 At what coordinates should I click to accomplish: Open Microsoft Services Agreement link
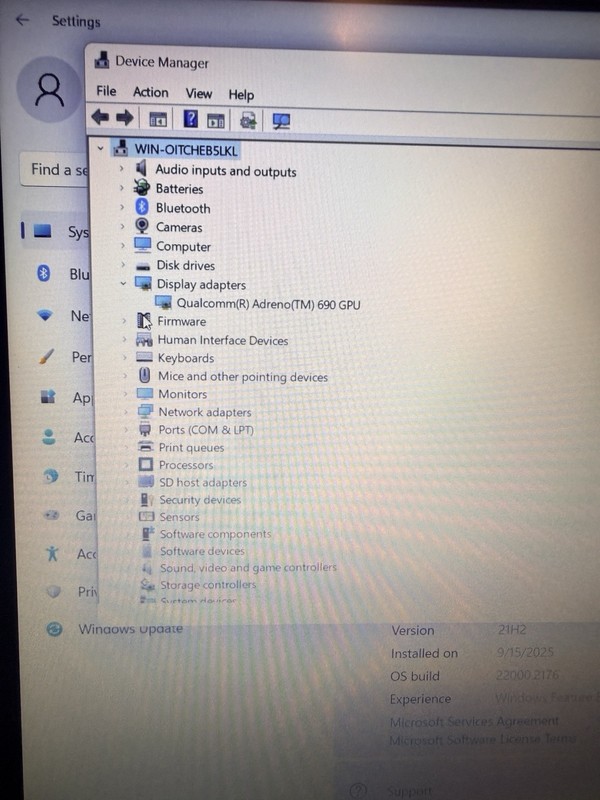[x=474, y=721]
